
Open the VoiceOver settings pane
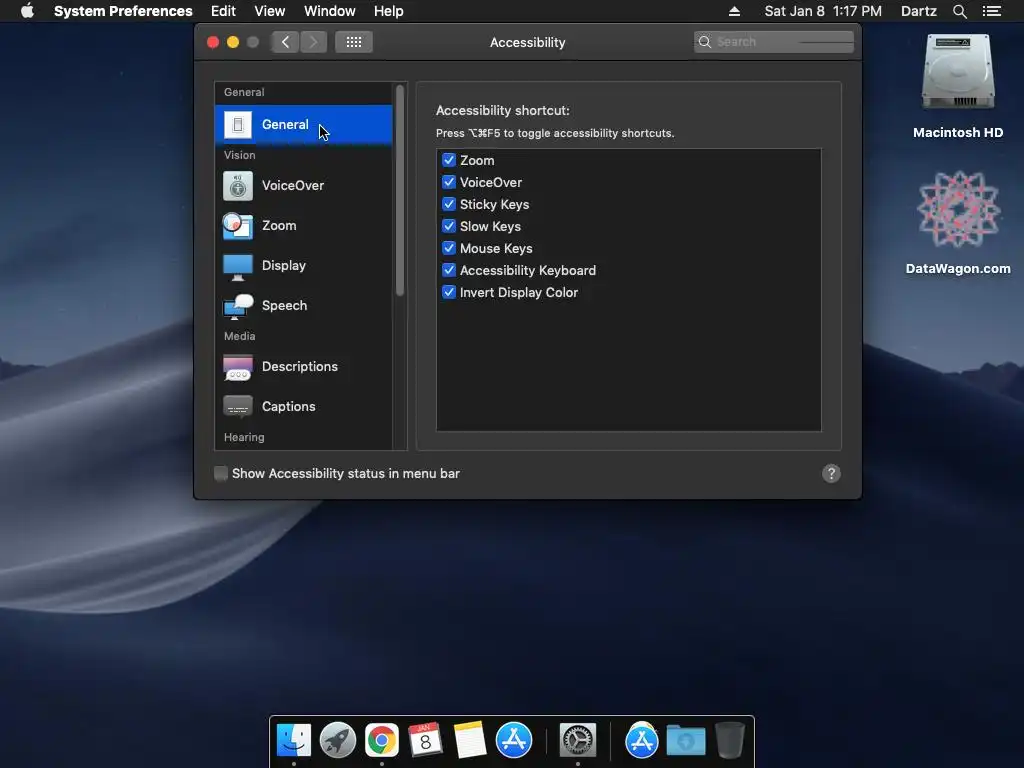point(304,185)
